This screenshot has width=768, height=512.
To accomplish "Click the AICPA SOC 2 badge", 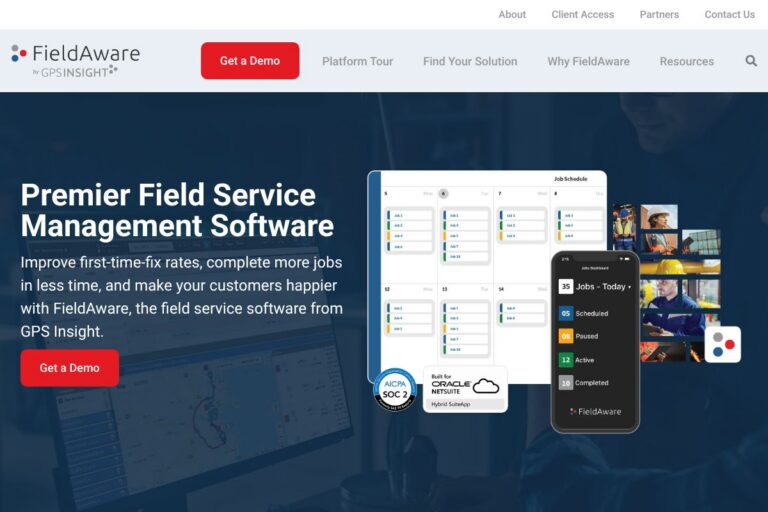I will pyautogui.click(x=394, y=389).
